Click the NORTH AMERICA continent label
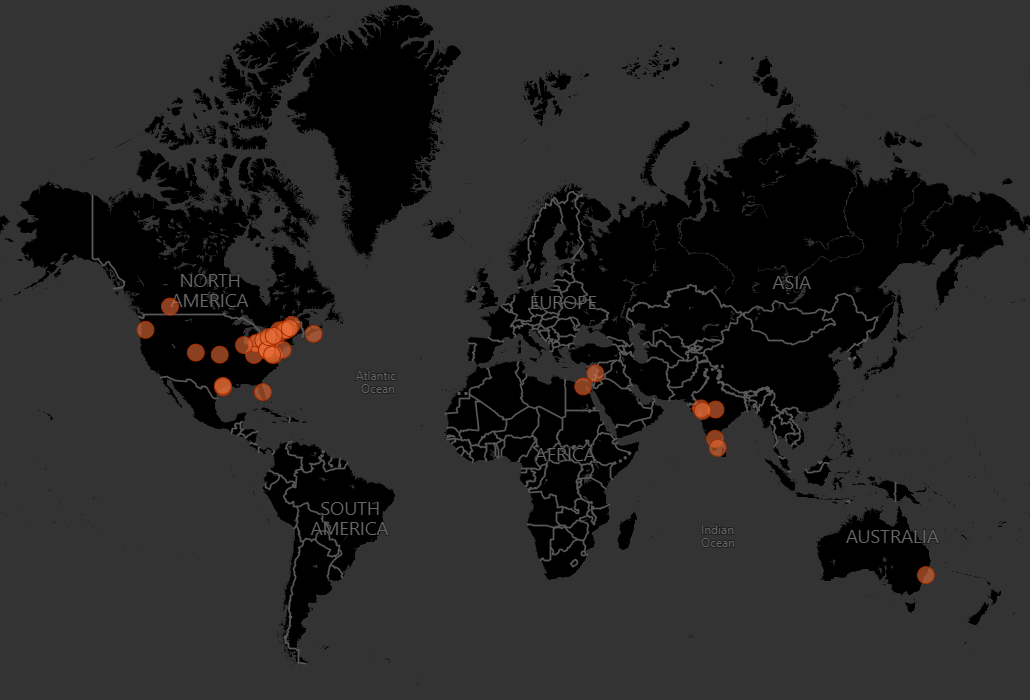The image size is (1030, 700). click(x=209, y=291)
